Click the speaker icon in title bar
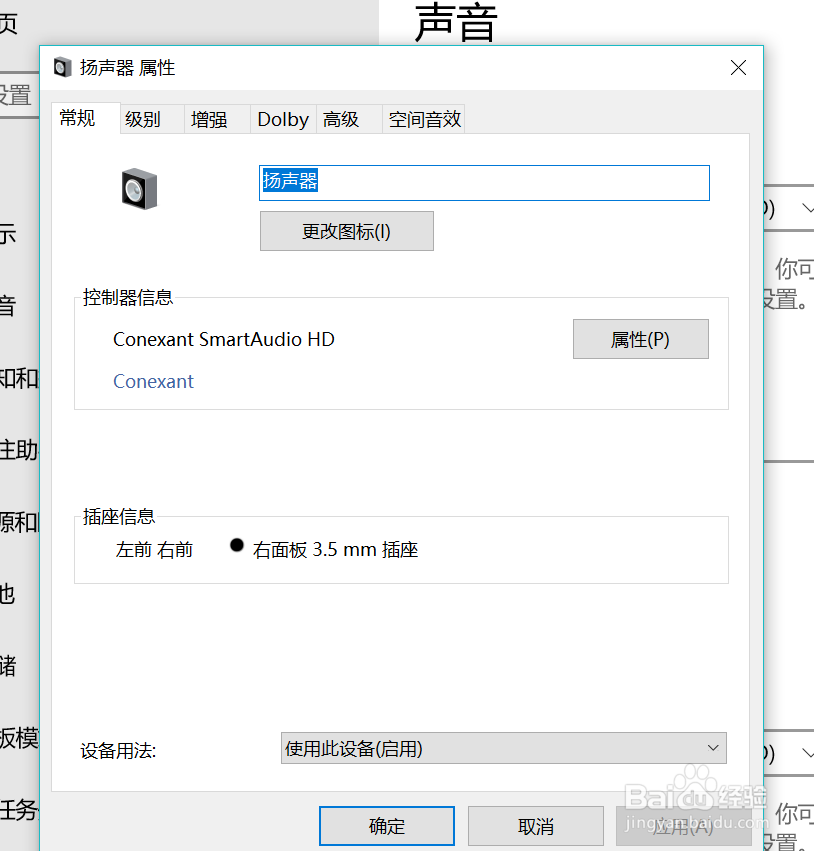 click(62, 68)
